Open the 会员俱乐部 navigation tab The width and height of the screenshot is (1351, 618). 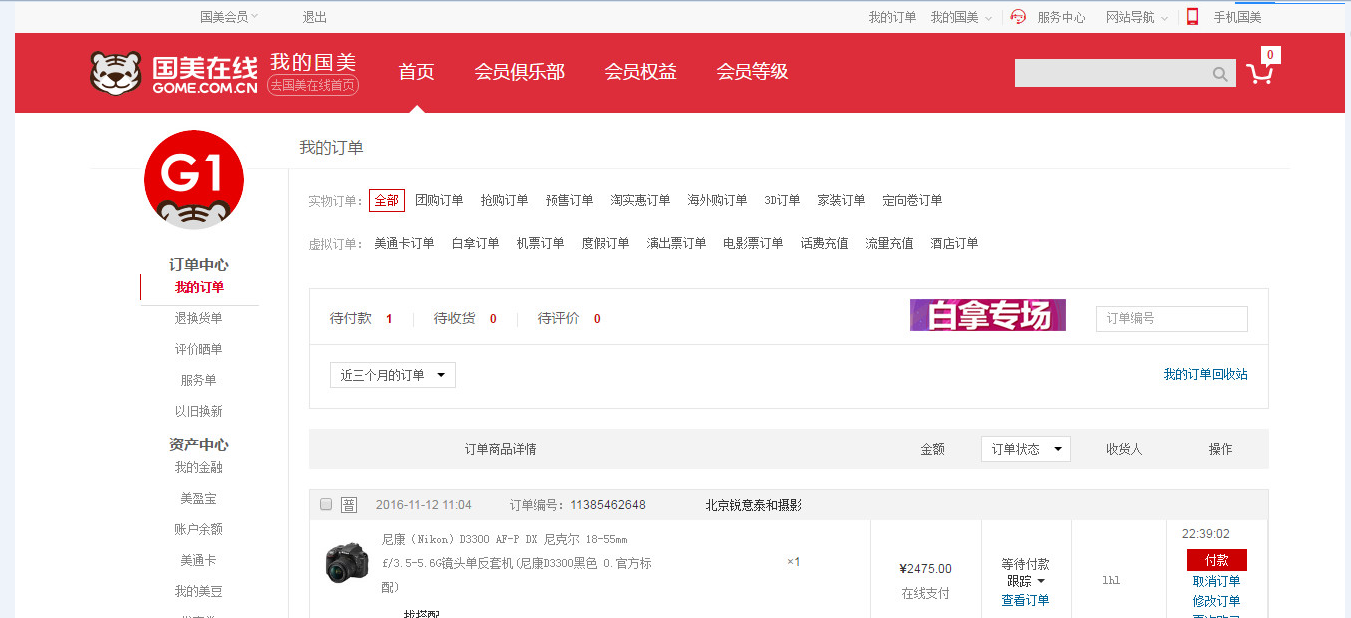click(x=520, y=72)
